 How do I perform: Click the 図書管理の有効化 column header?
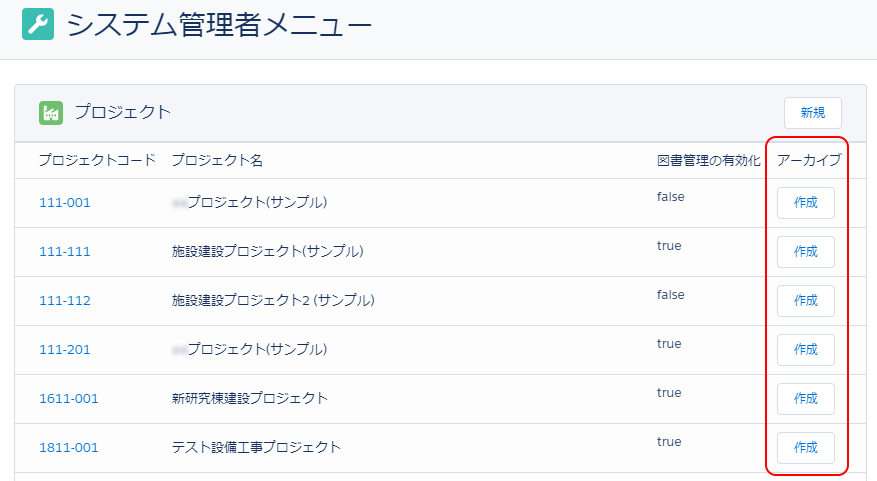[709, 161]
